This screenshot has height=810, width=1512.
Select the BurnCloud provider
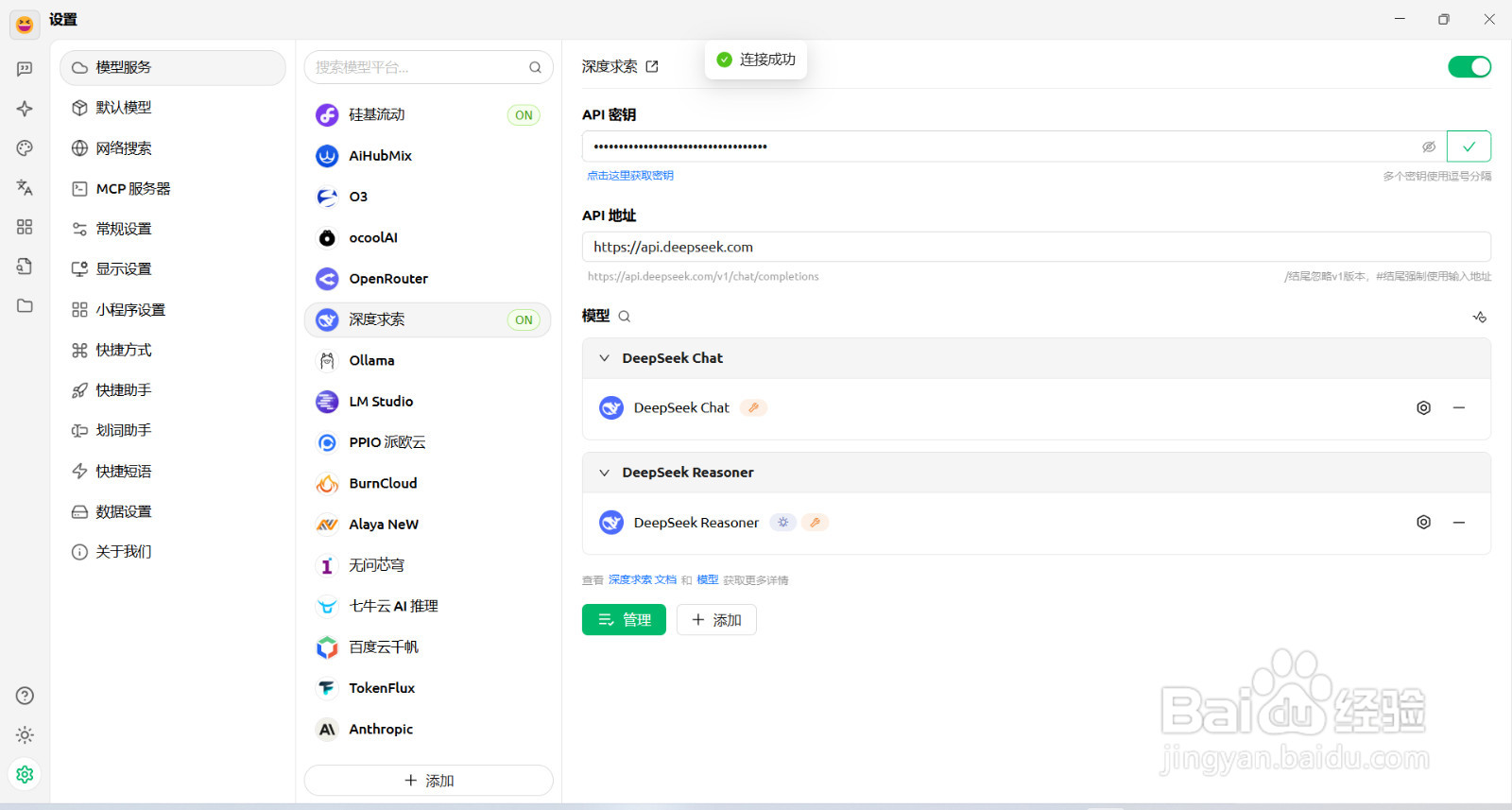pyautogui.click(x=428, y=483)
